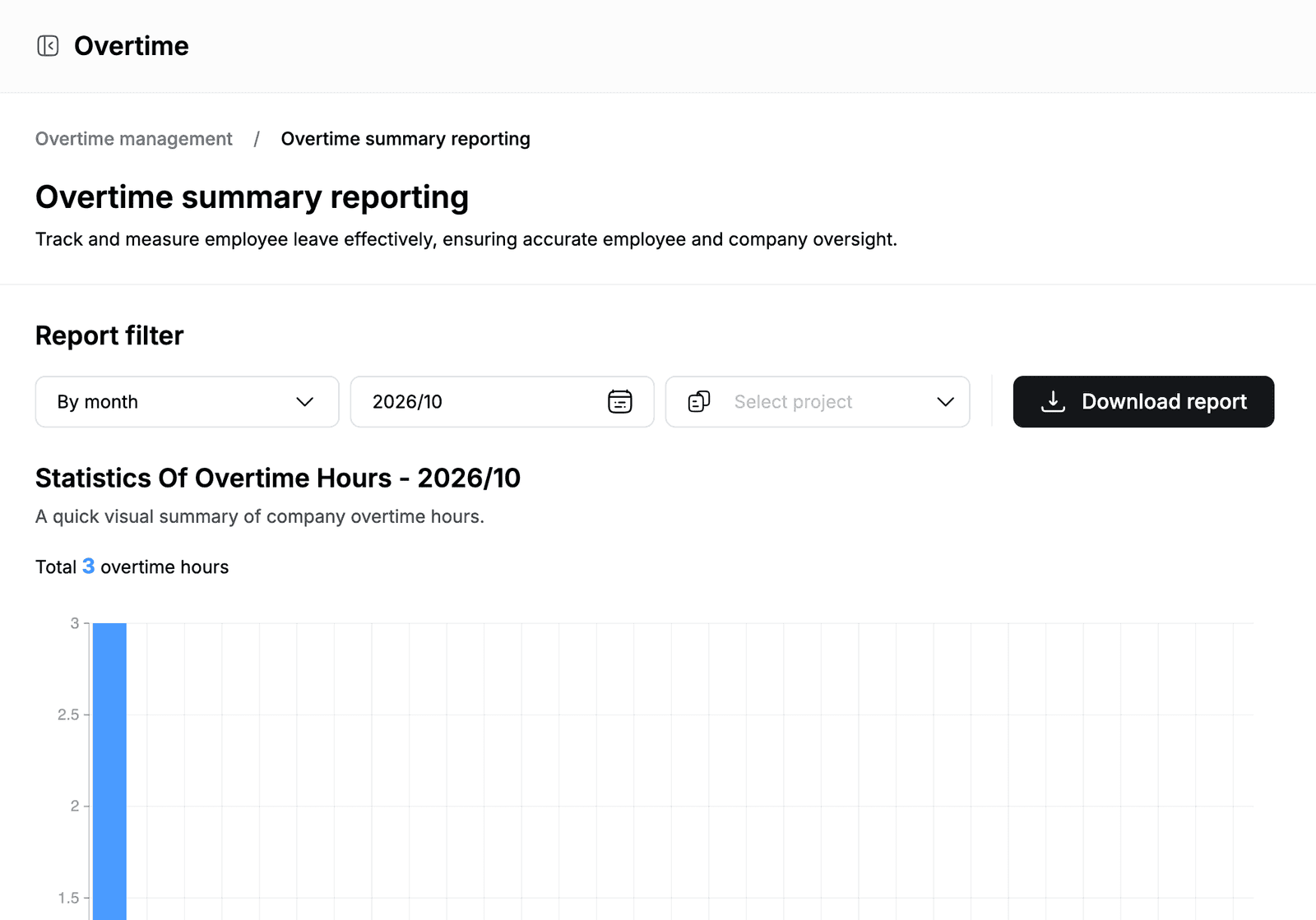Click the Overtime header title

pos(132,46)
